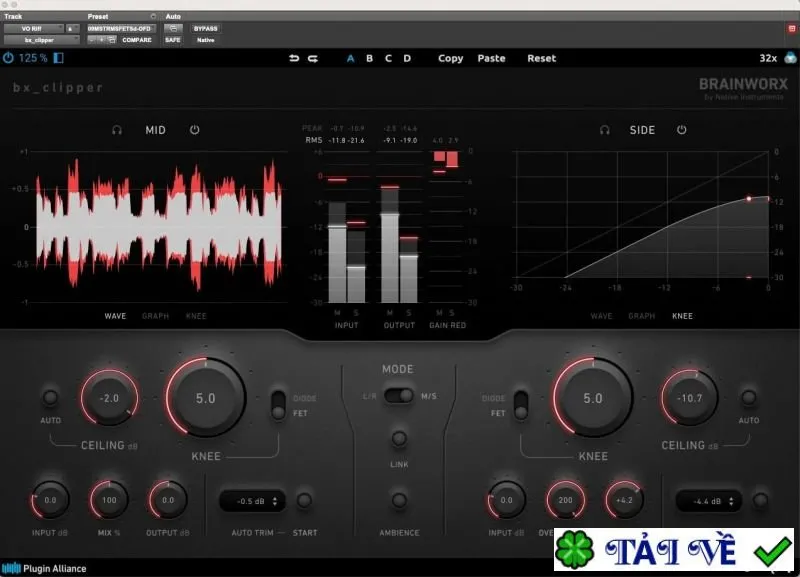Click the left KNEE knob showing 5.0
The height and width of the screenshot is (577, 800).
pyautogui.click(x=206, y=398)
